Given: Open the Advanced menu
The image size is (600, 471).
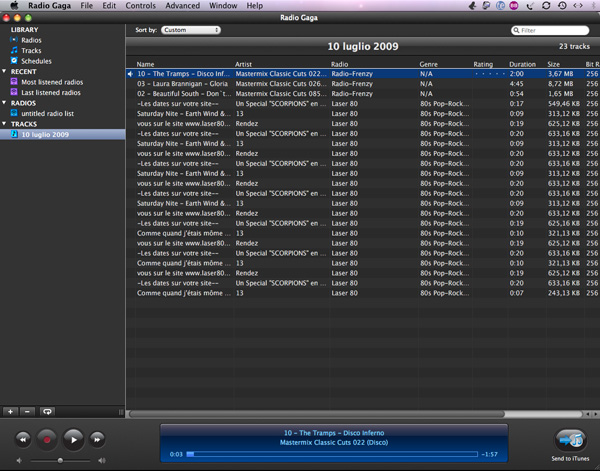Looking at the screenshot, I should [182, 6].
